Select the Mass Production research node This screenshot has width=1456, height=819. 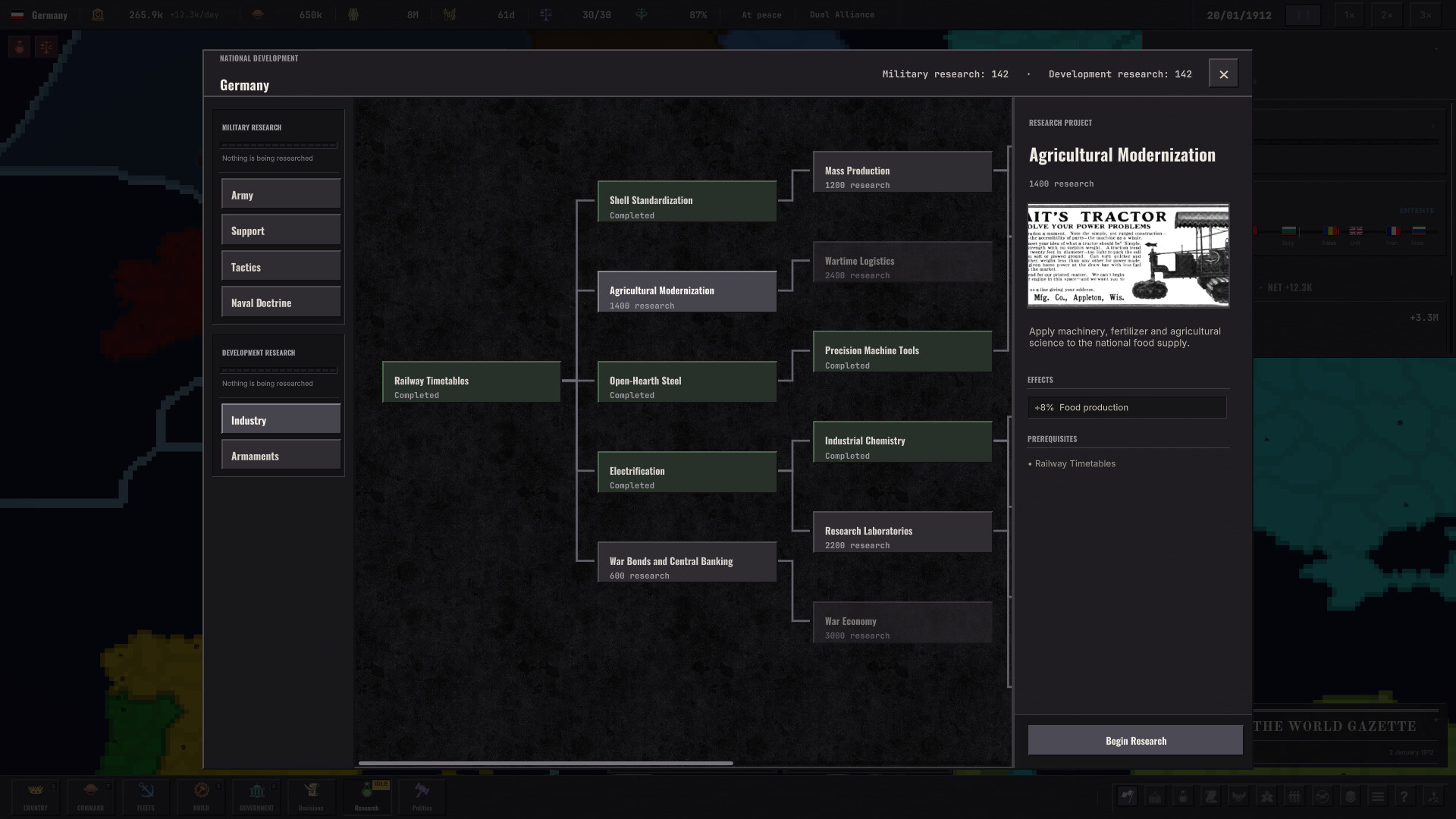pos(902,172)
